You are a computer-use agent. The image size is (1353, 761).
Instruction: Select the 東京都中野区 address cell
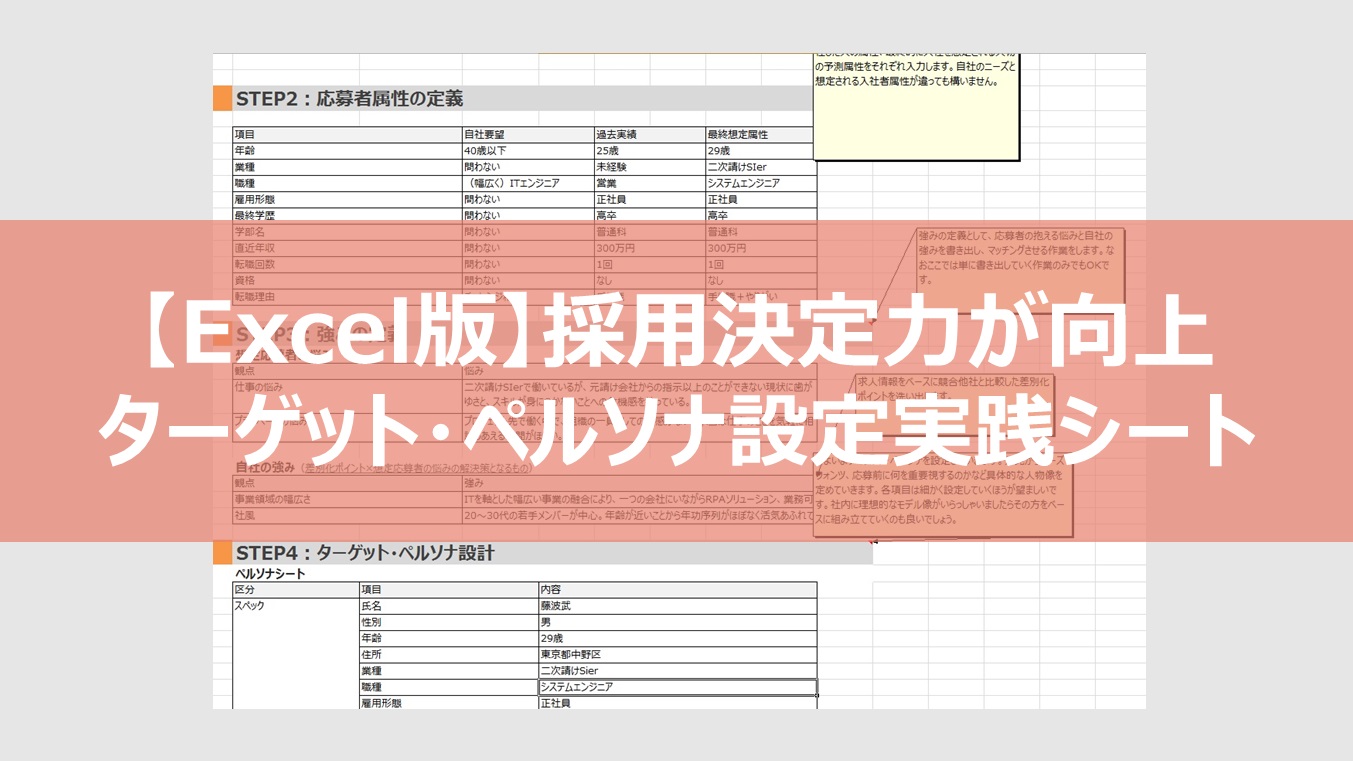(x=676, y=654)
